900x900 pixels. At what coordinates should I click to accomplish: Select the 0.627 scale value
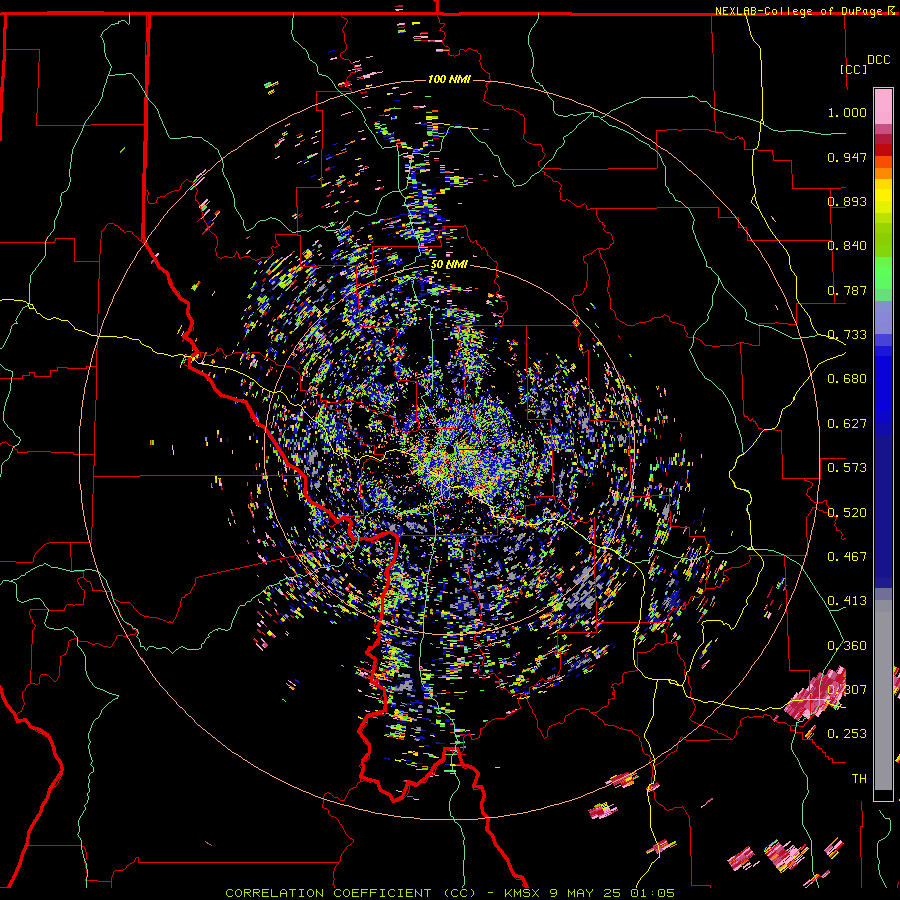coord(847,424)
